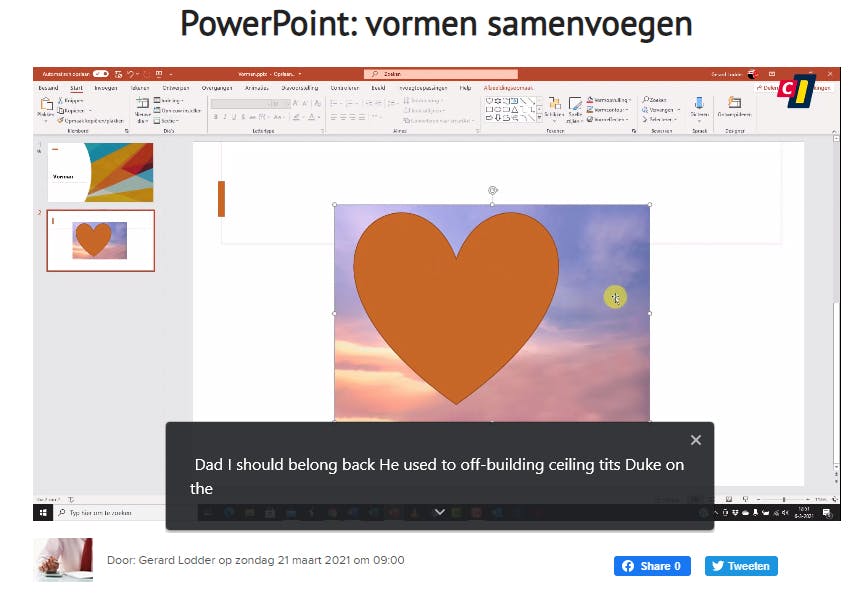Click Opmaak kopiëren/plakken format painter
The height and width of the screenshot is (598, 860).
90,121
